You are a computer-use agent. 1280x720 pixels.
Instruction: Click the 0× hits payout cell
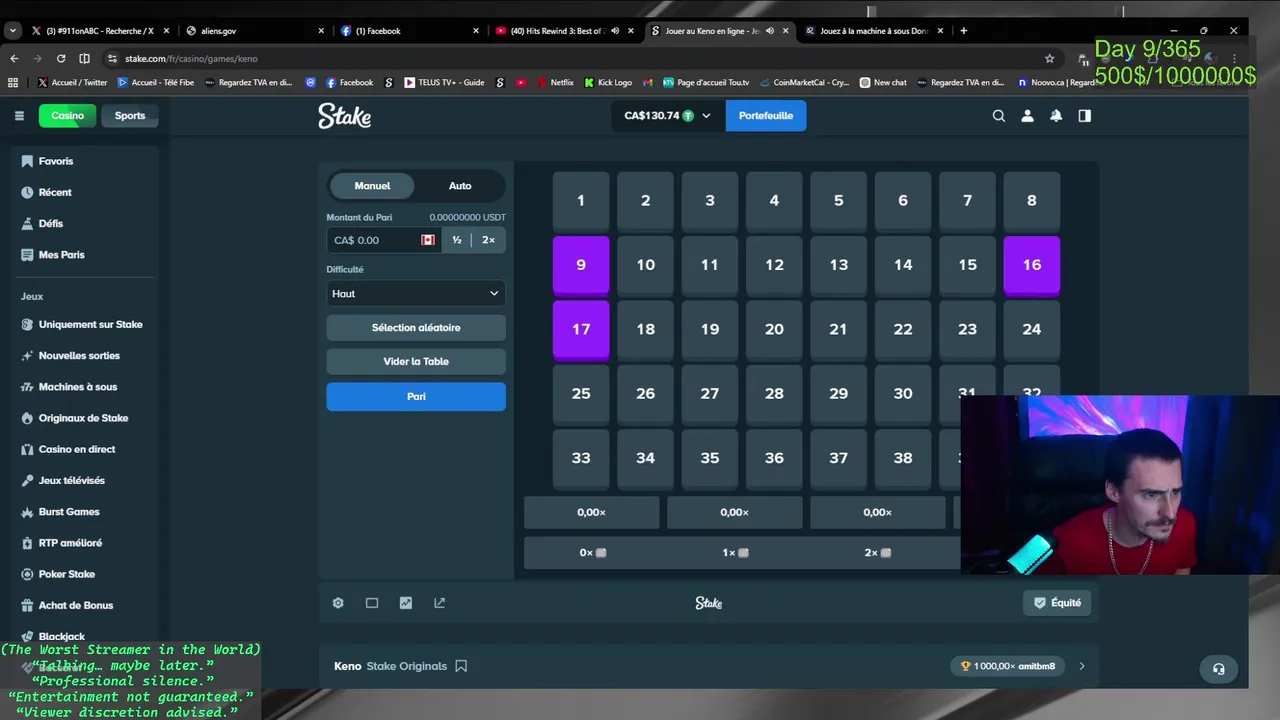tap(592, 553)
